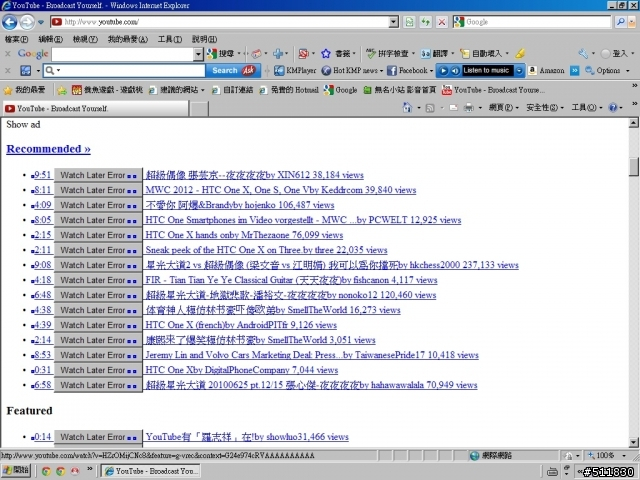Open the Amazon toolbar shortcut
This screenshot has width=640, height=480.
click(x=546, y=71)
